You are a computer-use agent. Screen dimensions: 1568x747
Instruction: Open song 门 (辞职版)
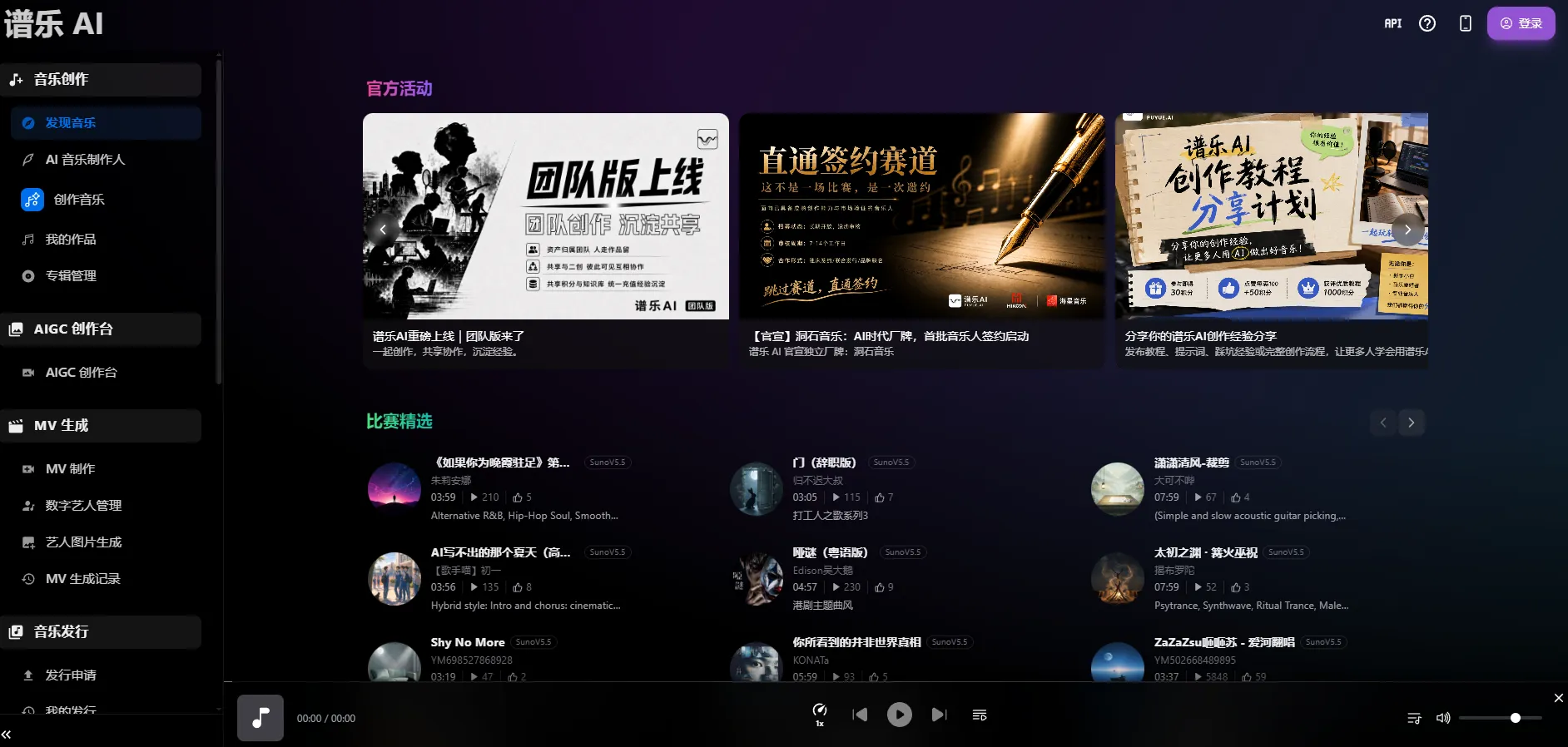point(824,463)
